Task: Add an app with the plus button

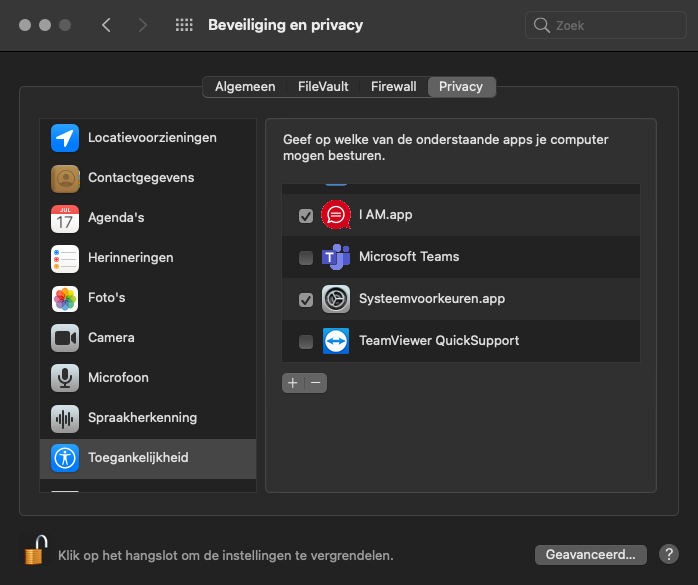Action: 293,383
